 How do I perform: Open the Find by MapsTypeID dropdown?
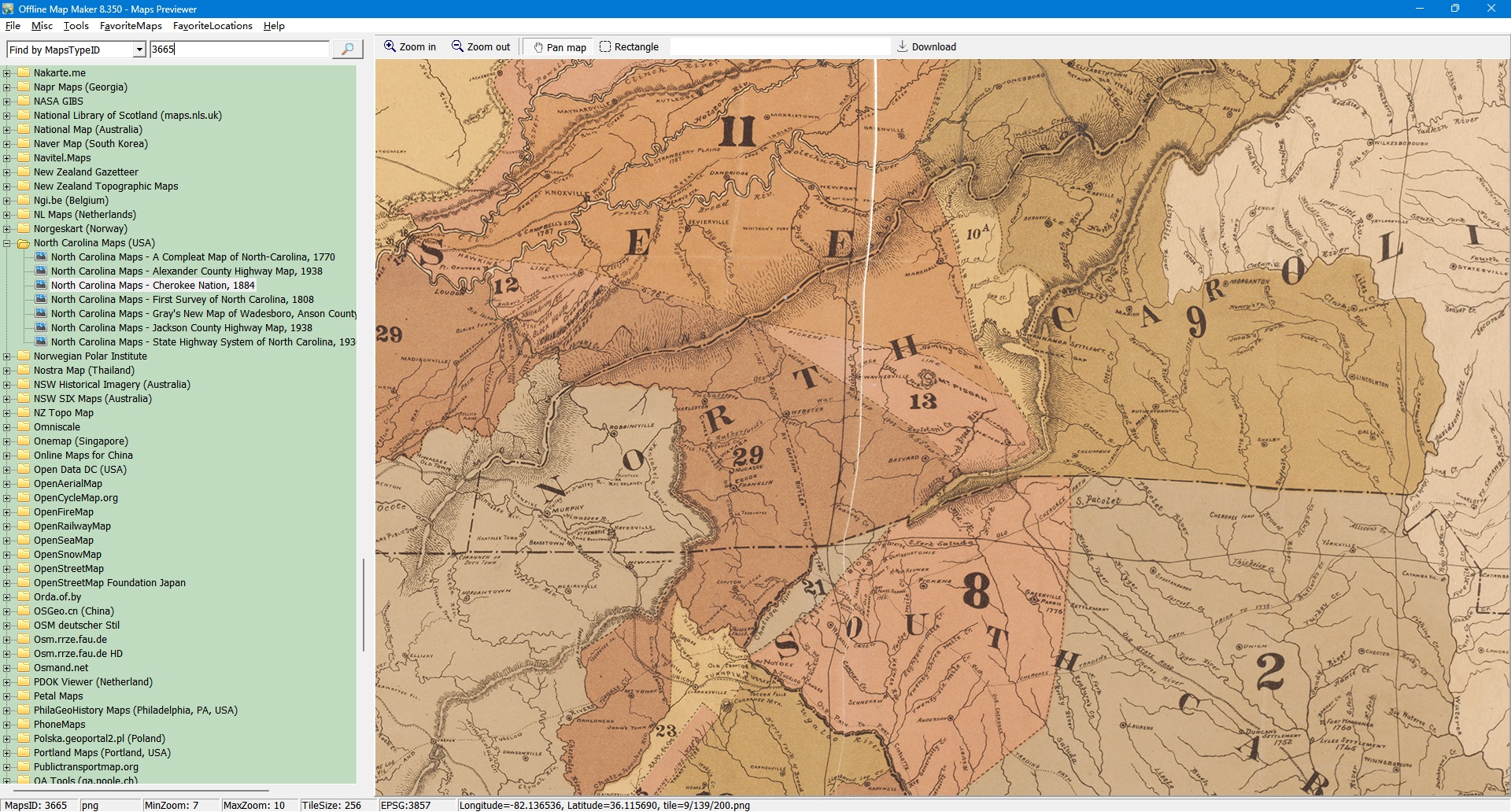pyautogui.click(x=139, y=50)
